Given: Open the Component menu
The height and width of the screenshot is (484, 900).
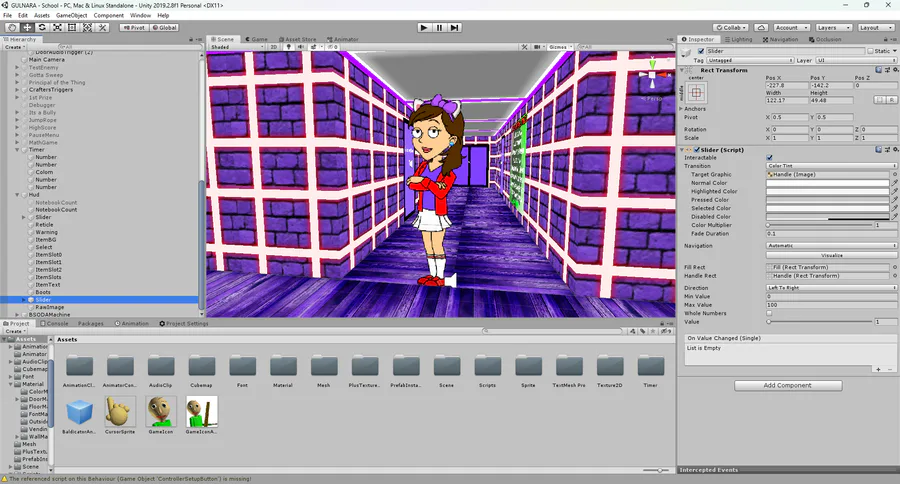Looking at the screenshot, I should [x=108, y=16].
